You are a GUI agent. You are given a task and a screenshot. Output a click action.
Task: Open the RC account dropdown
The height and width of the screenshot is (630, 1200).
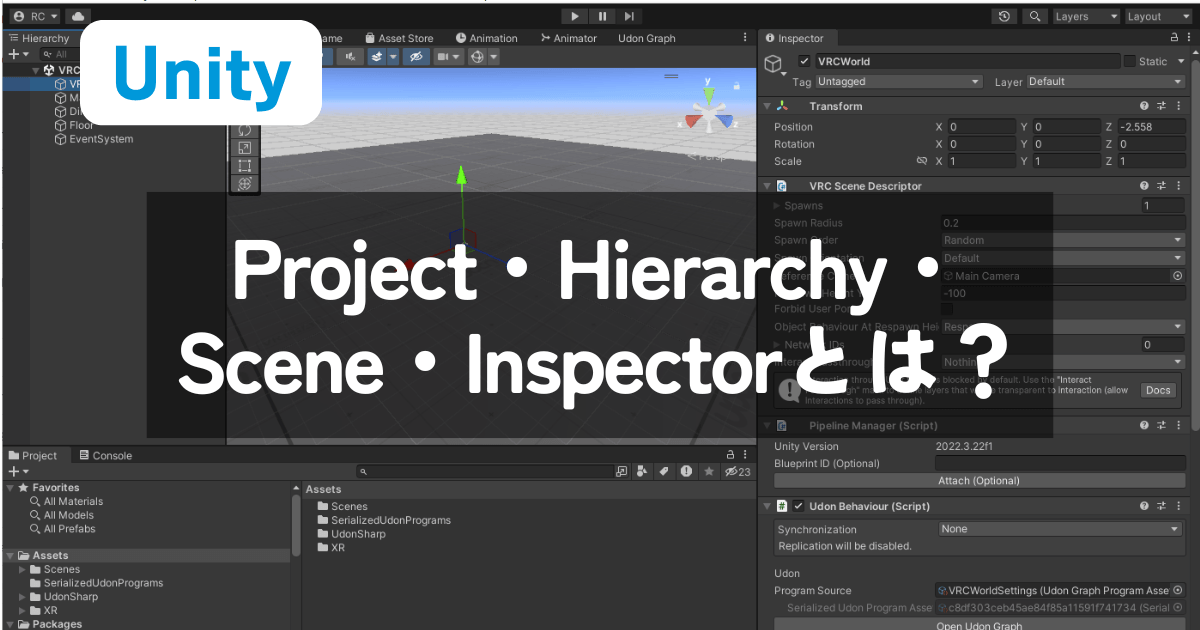[36, 16]
